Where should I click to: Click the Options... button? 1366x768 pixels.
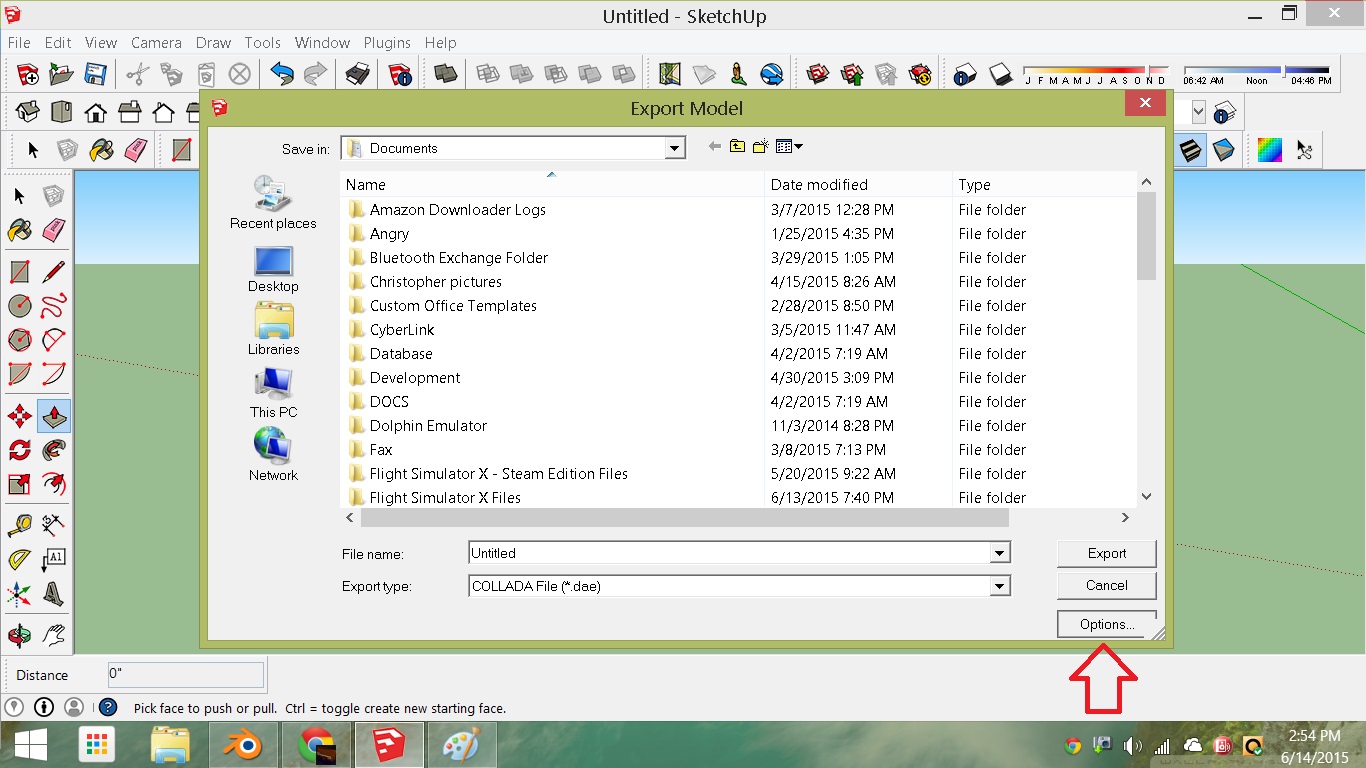[1107, 624]
